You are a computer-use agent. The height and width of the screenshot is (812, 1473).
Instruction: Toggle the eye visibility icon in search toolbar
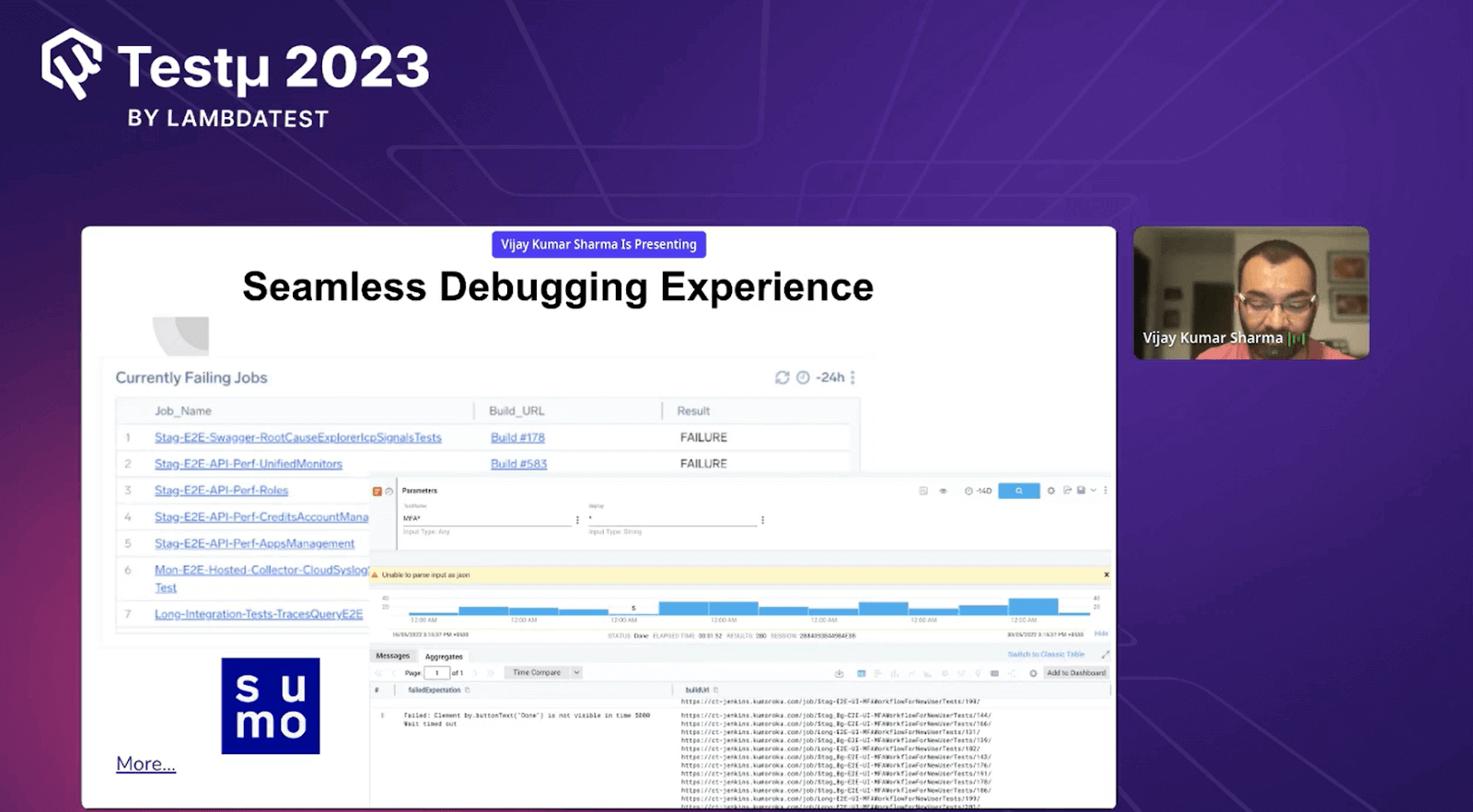point(943,491)
